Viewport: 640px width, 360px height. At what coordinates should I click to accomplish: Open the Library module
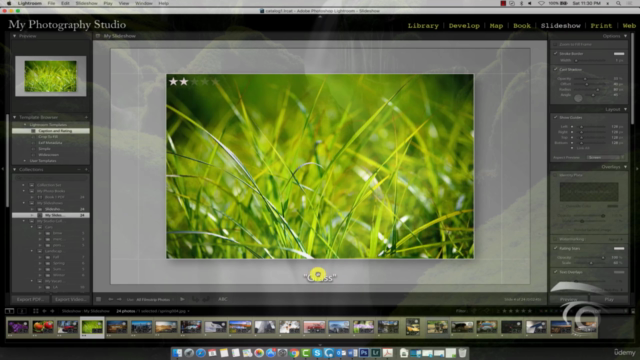click(423, 26)
